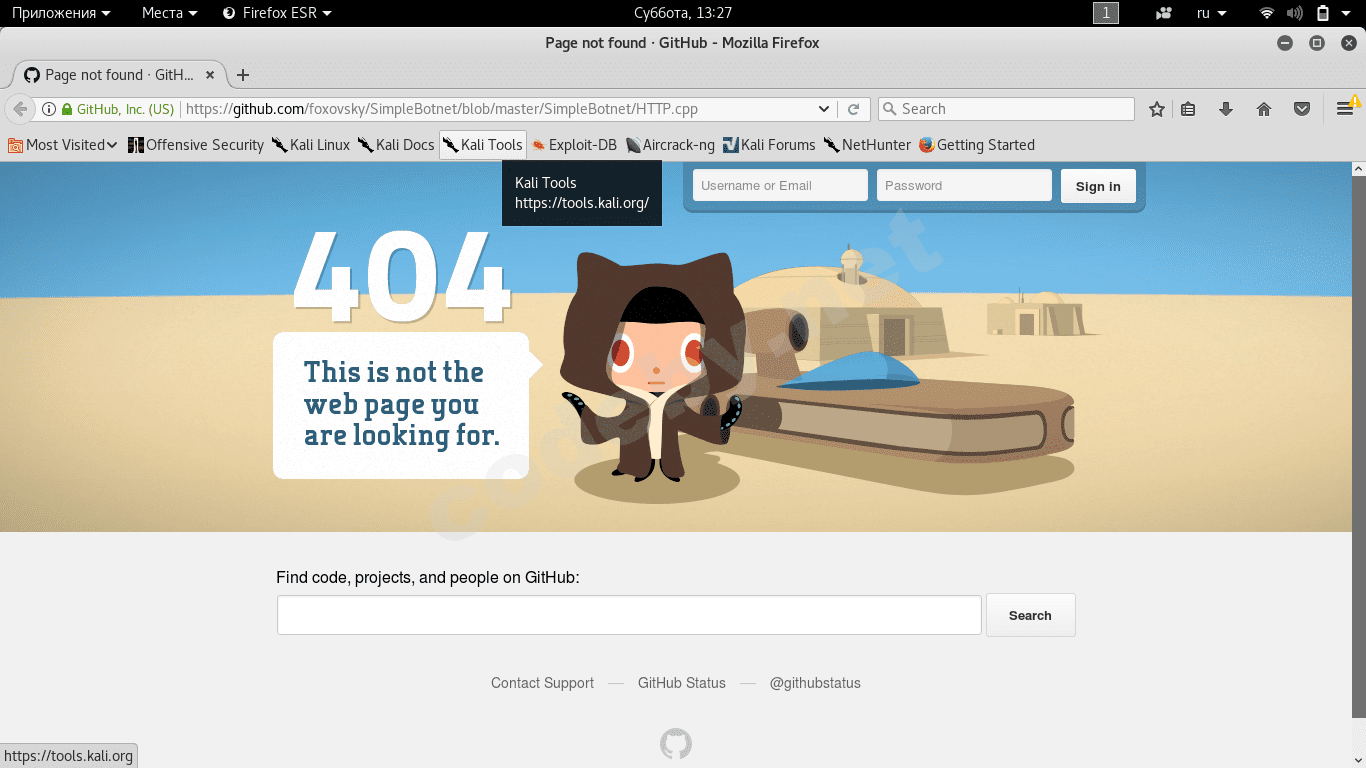Click the 'GitHub, Inc. (US)' secure lock label
This screenshot has width=1366, height=768.
pyautogui.click(x=118, y=109)
